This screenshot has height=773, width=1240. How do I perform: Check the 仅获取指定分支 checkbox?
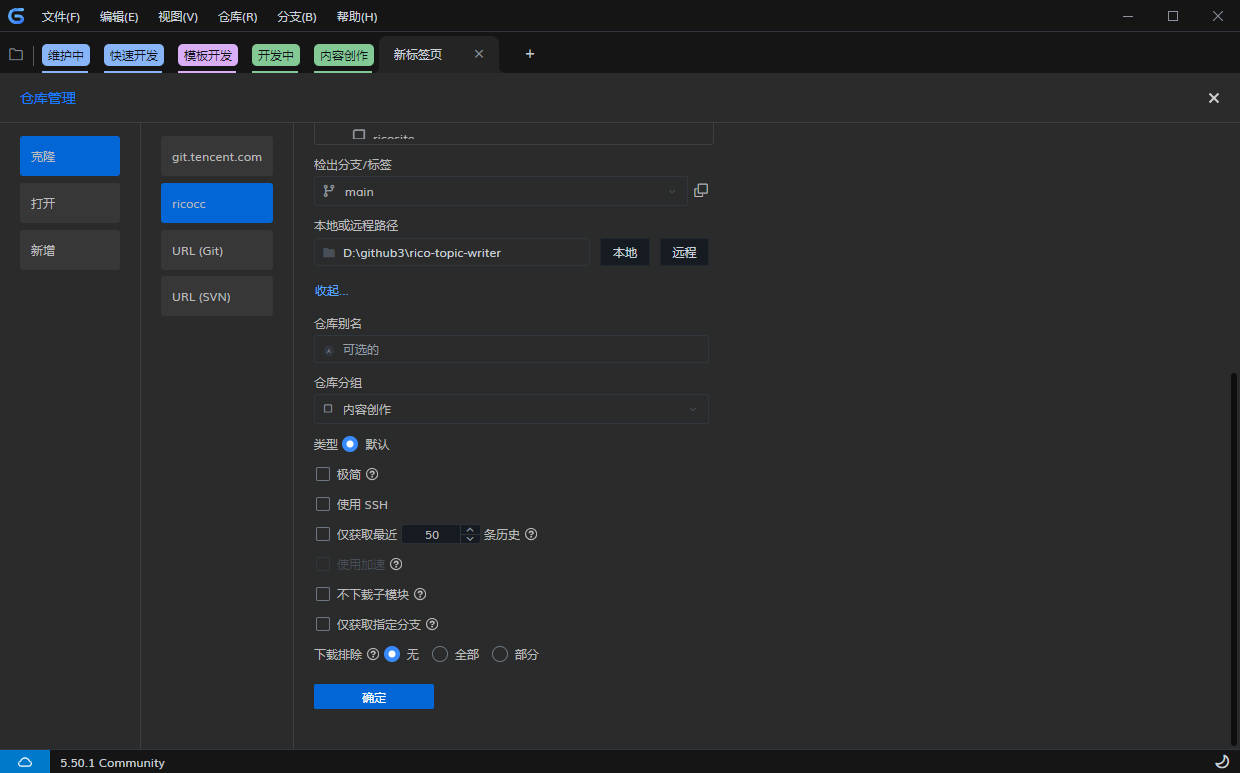point(323,624)
